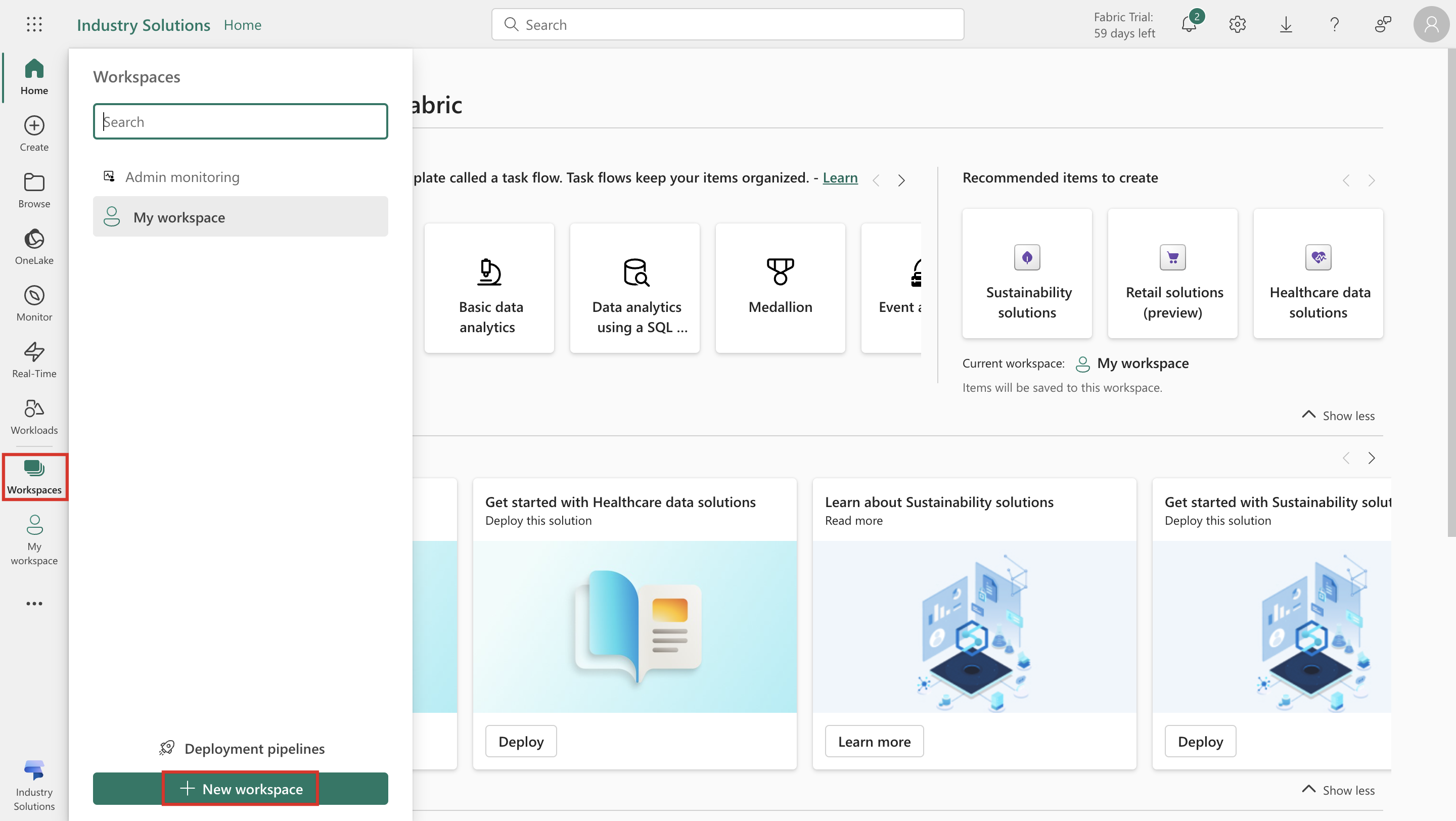Click Learn more on Sustainability solutions card
1456x821 pixels.
(875, 741)
